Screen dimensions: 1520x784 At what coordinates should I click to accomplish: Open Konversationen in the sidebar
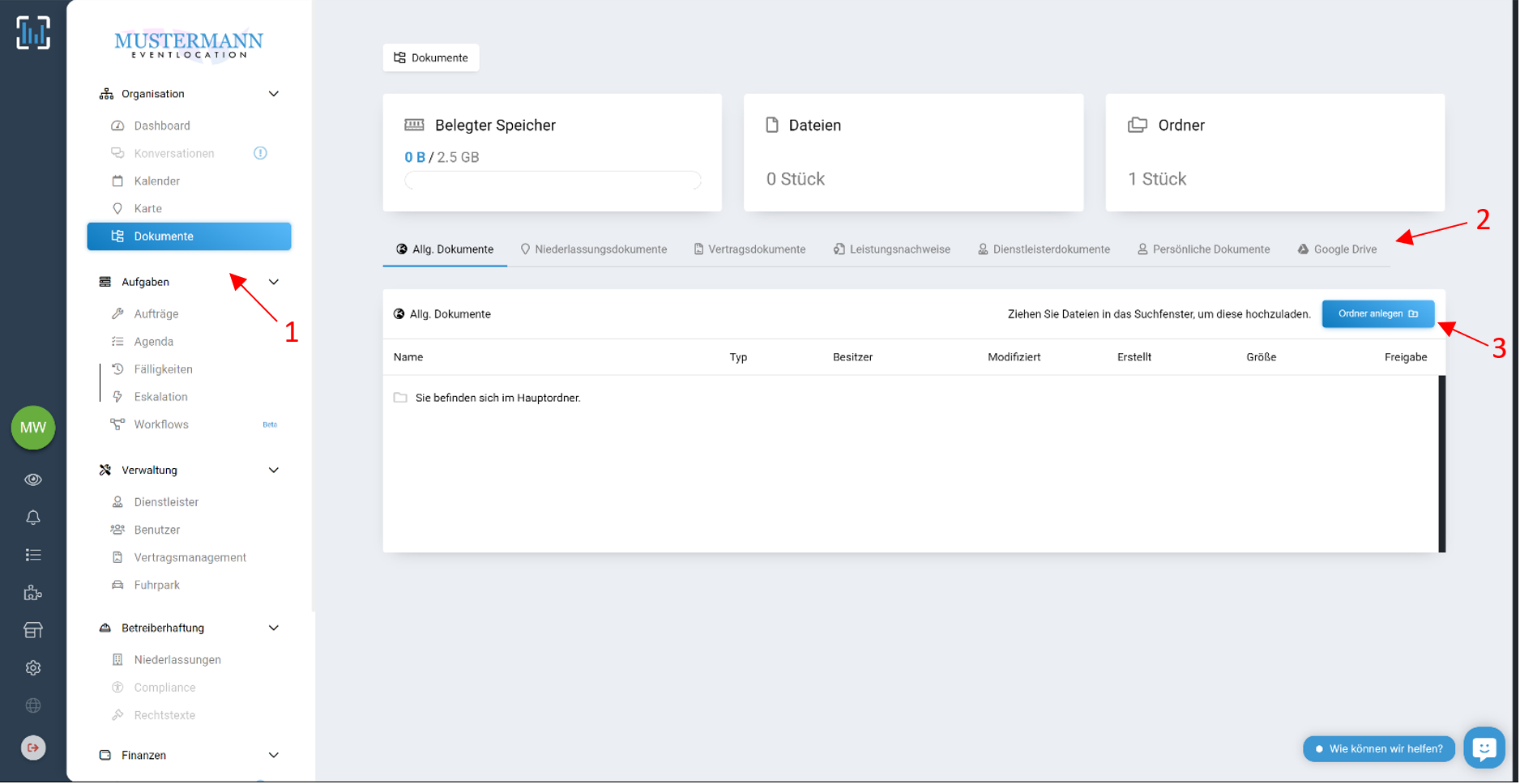[x=174, y=153]
